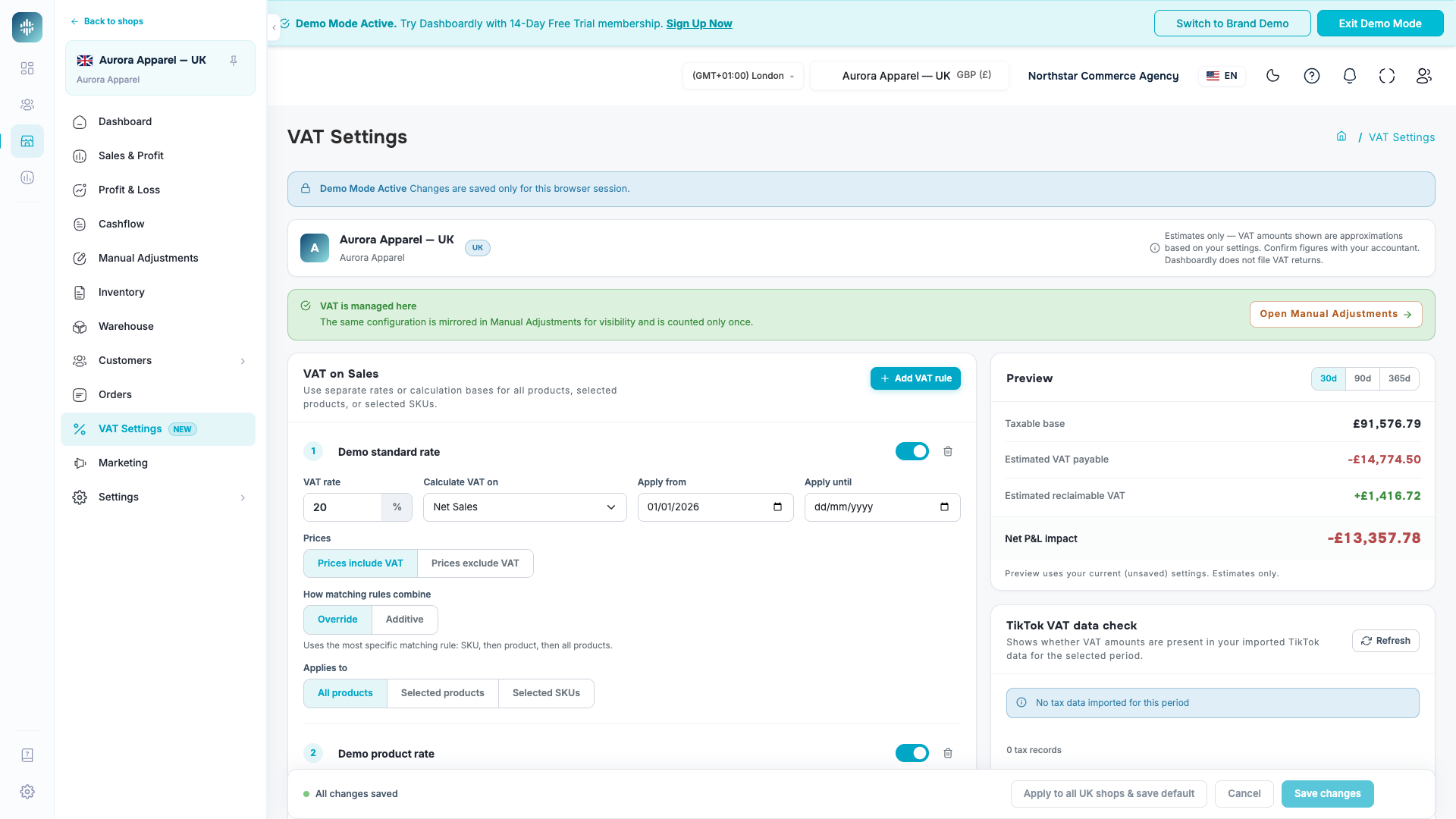Toggle dark mode moon icon
Image resolution: width=1456 pixels, height=819 pixels.
pyautogui.click(x=1273, y=76)
